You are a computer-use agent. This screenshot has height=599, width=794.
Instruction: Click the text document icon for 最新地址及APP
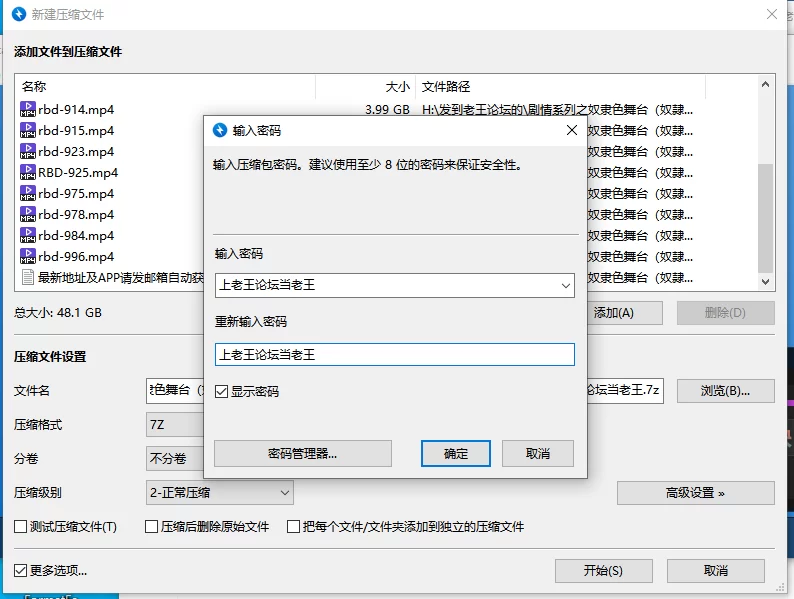coord(28,277)
